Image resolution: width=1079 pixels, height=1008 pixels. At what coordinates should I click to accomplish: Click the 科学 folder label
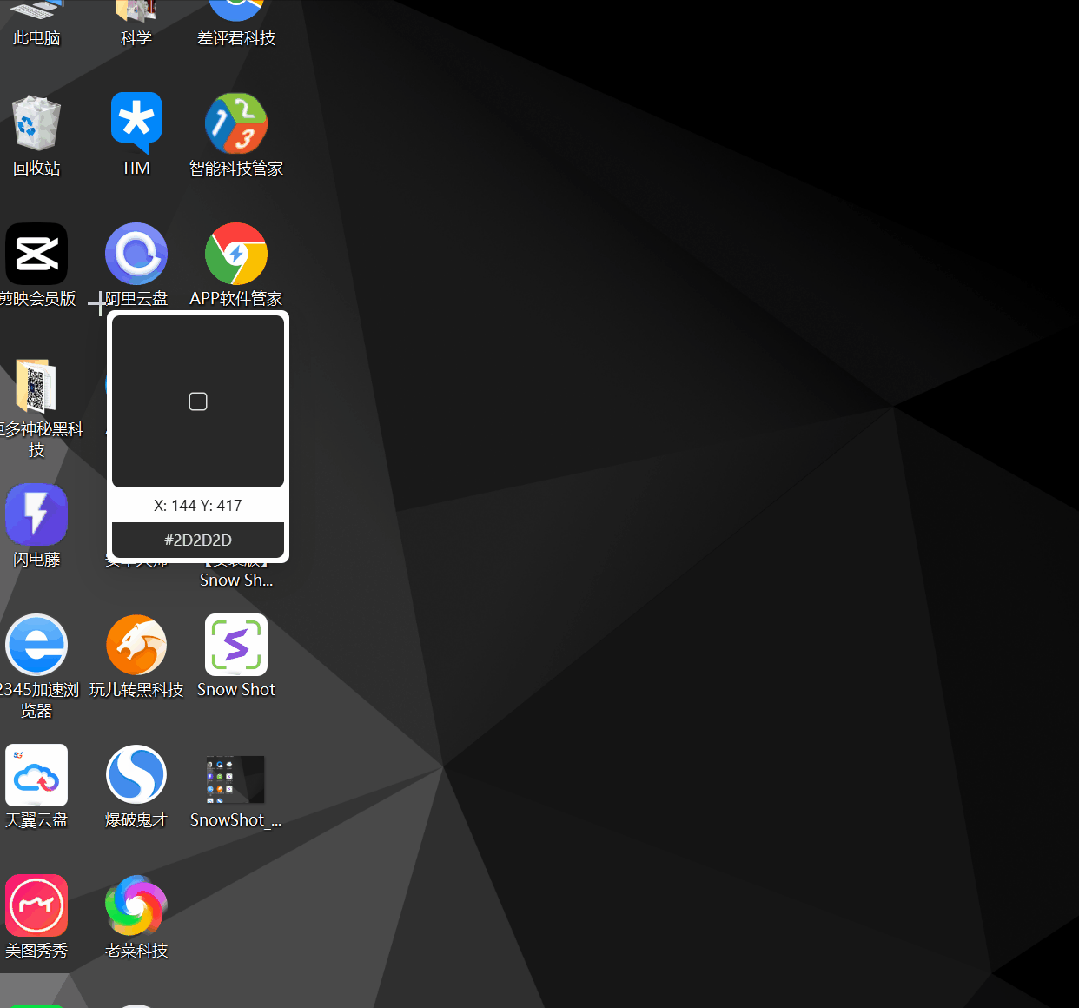click(x=136, y=37)
